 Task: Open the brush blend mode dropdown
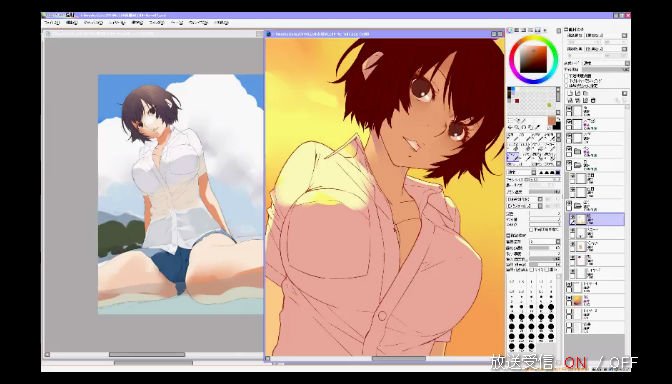click(x=522, y=172)
